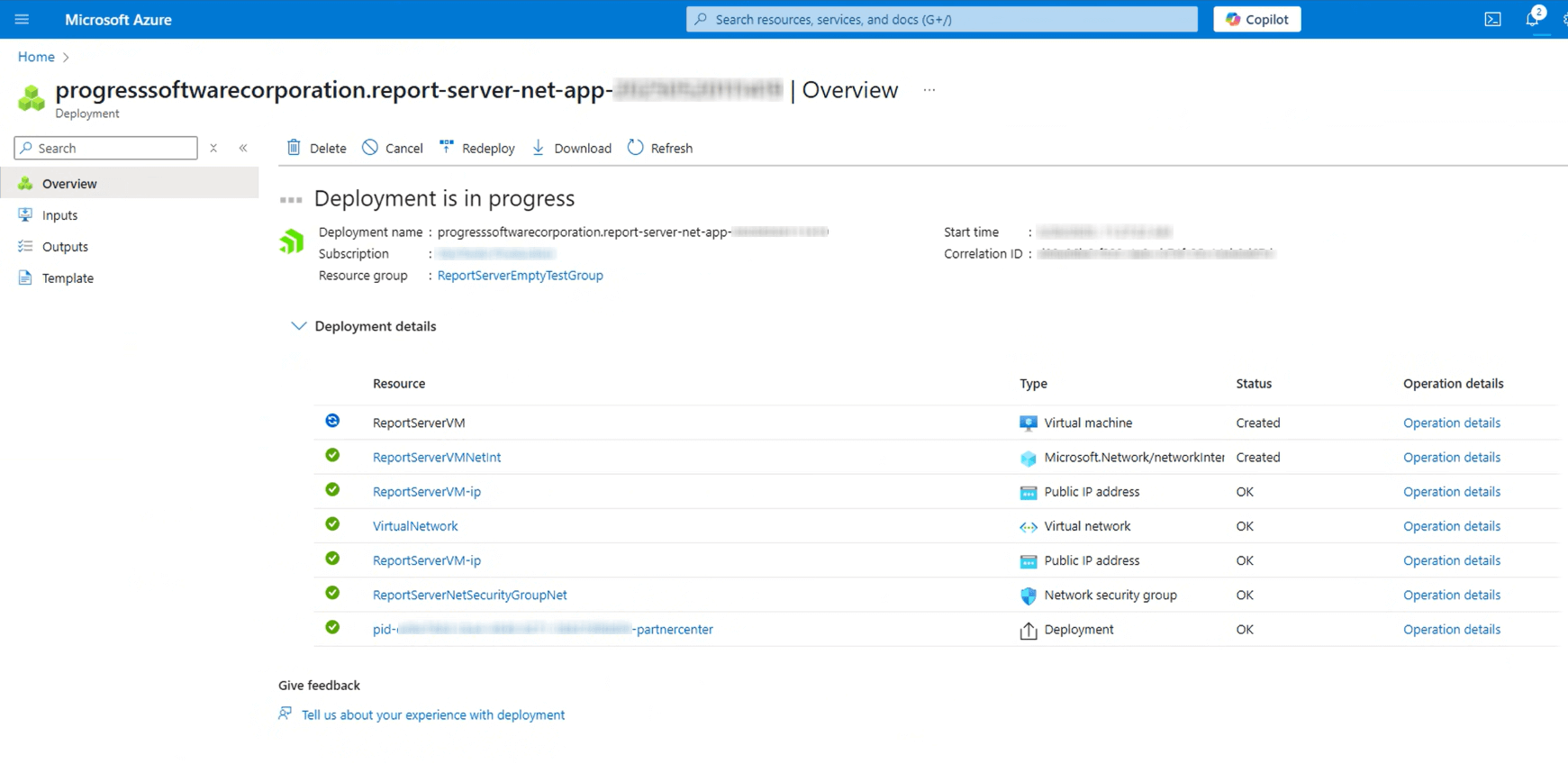
Task: Open Cloud Shell from the top bar
Action: (x=1492, y=19)
